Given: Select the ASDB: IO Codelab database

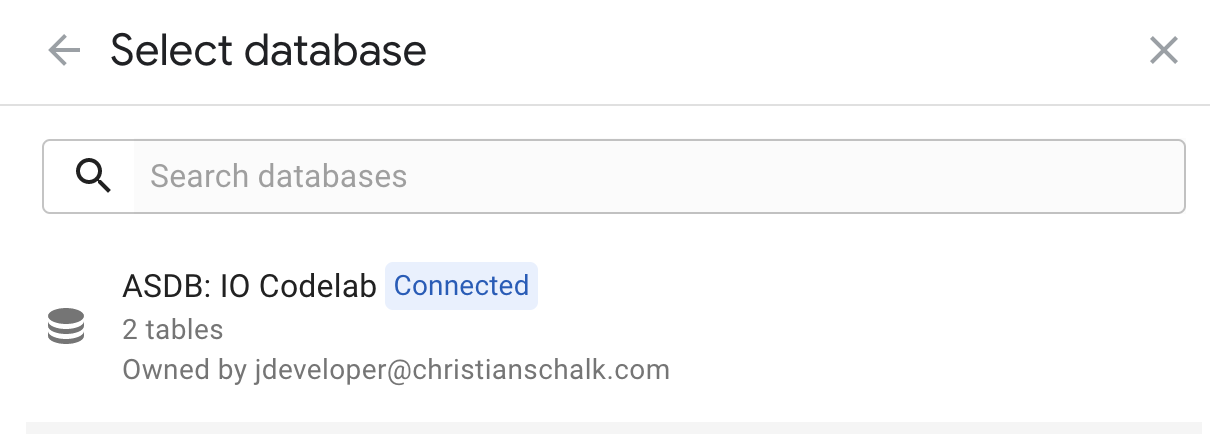Looking at the screenshot, I should 249,286.
